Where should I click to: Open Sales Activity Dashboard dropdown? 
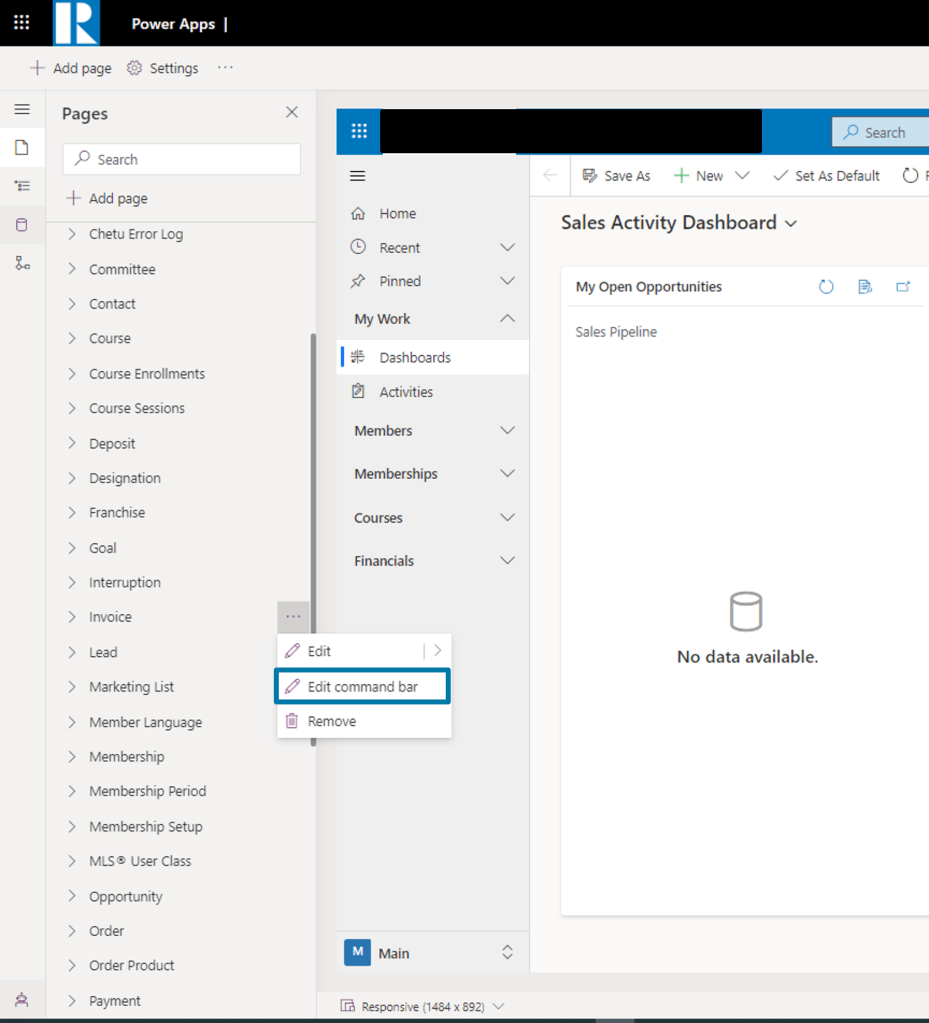pyautogui.click(x=791, y=224)
